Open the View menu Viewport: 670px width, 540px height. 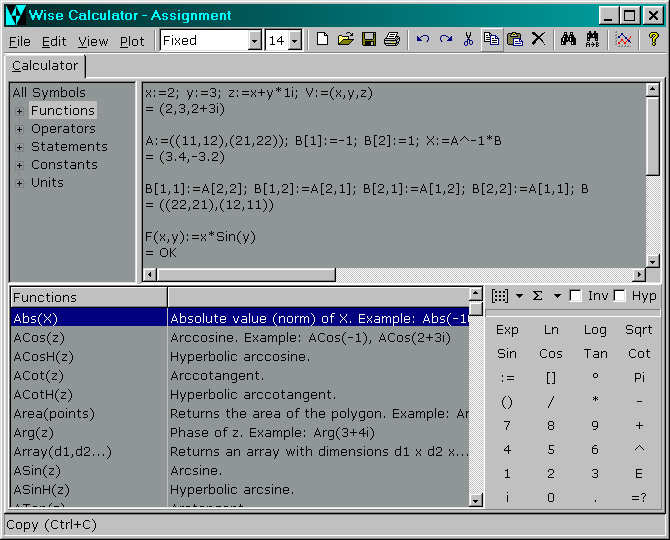point(93,41)
